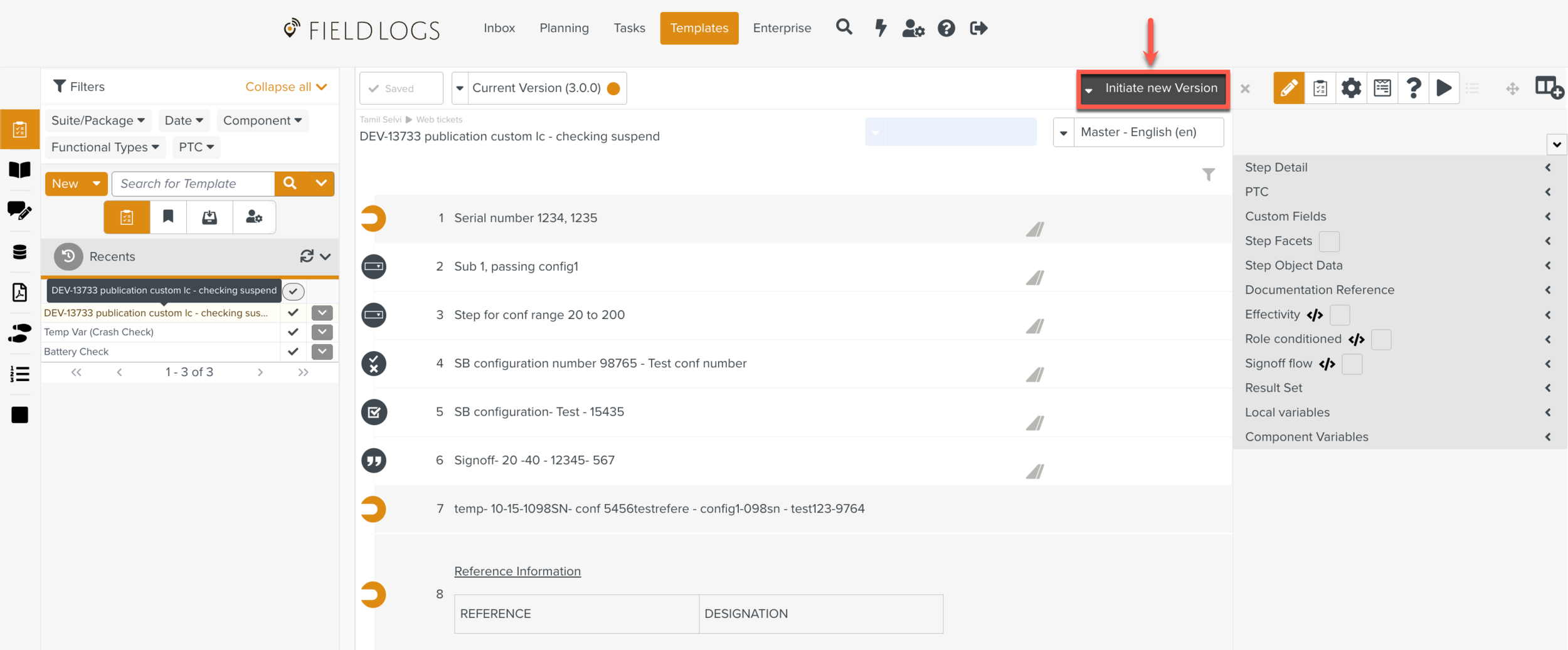The height and width of the screenshot is (650, 1568).
Task: Click the Search for Template field
Action: coord(193,184)
